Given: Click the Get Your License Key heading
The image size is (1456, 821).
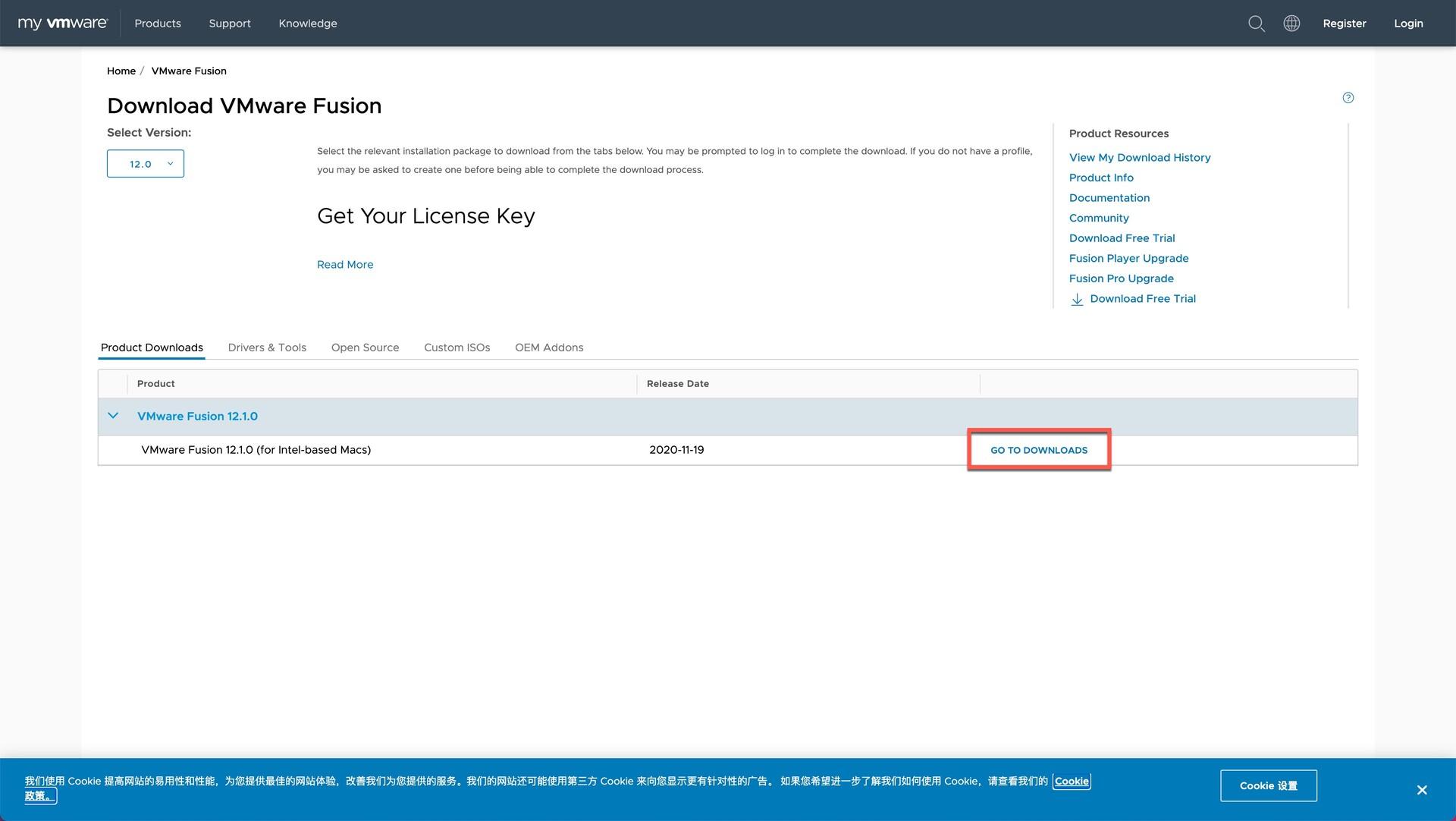Looking at the screenshot, I should [x=426, y=216].
